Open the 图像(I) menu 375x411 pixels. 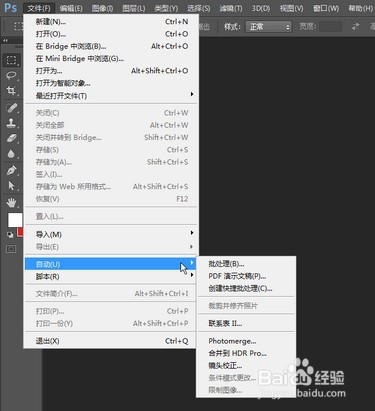click(102, 8)
